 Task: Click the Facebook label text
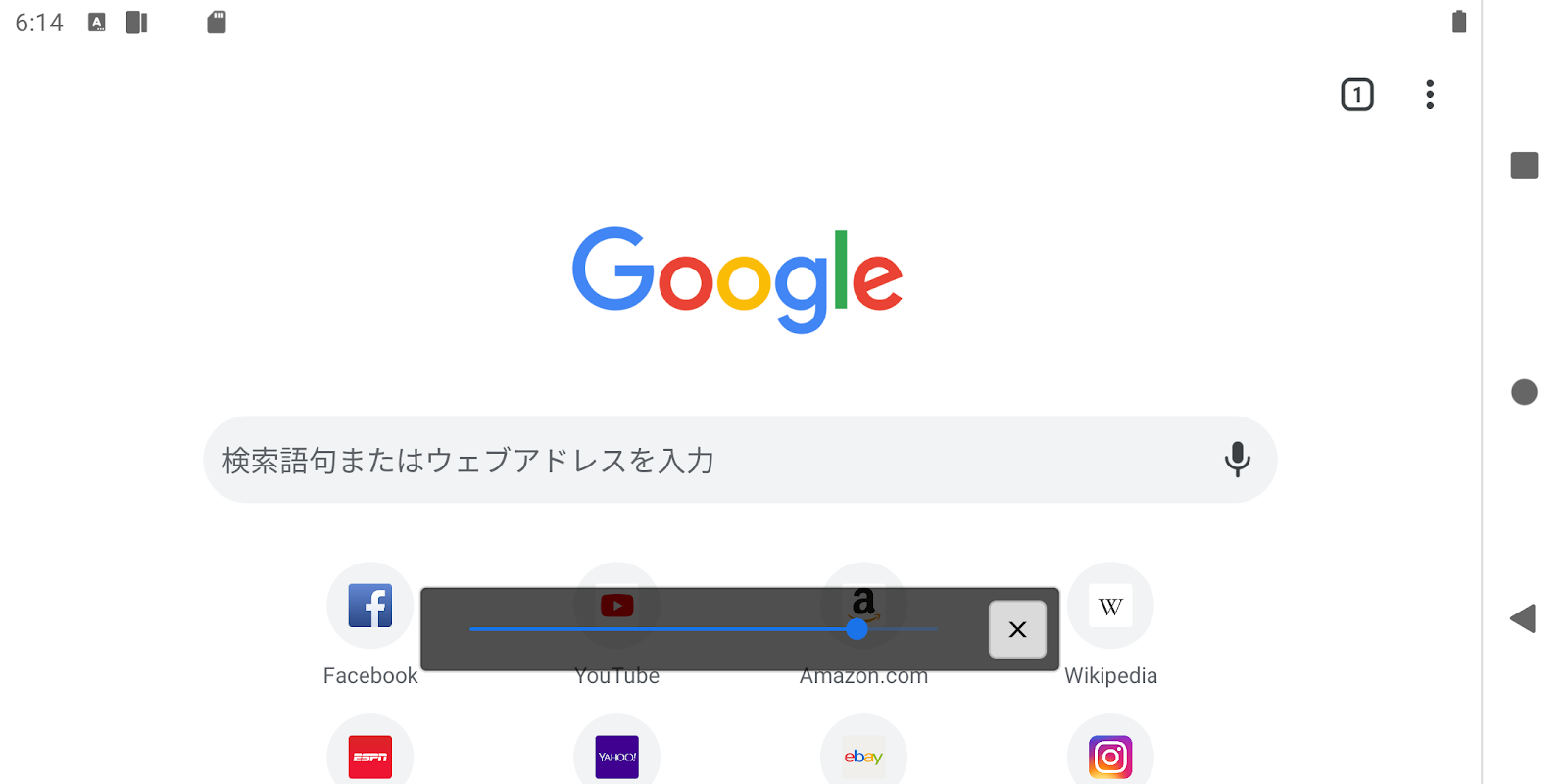(370, 676)
